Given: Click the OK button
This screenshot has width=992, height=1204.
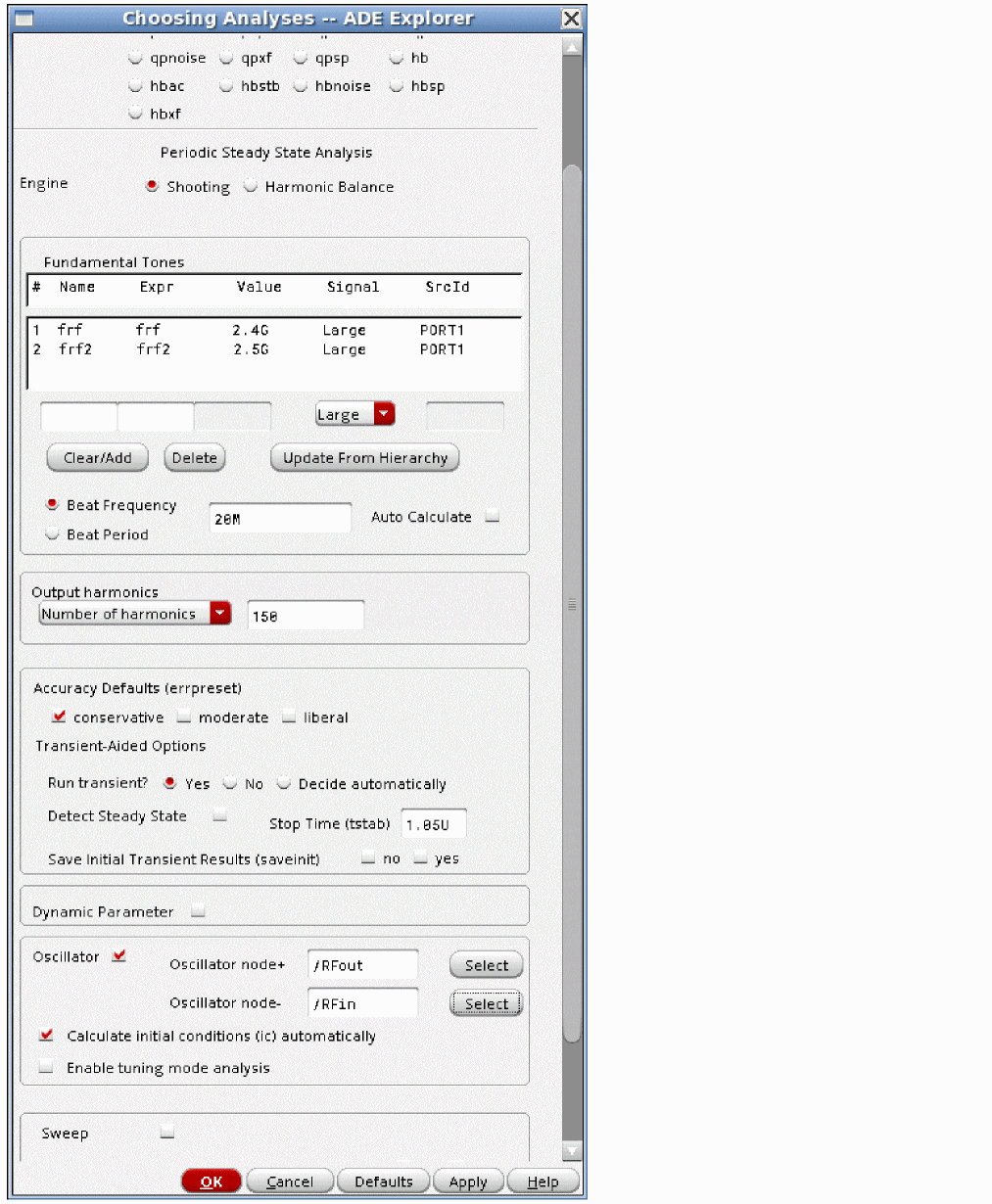Looking at the screenshot, I should 212,1181.
